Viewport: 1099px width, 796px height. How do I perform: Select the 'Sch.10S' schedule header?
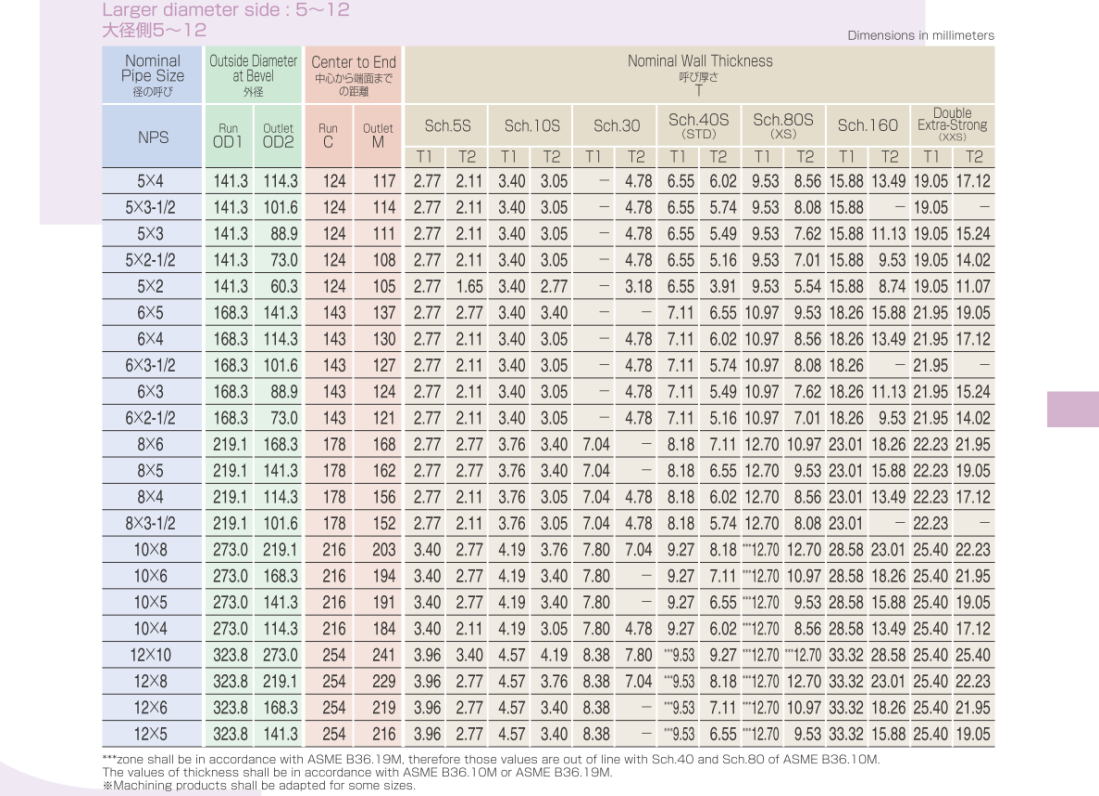[x=532, y=126]
